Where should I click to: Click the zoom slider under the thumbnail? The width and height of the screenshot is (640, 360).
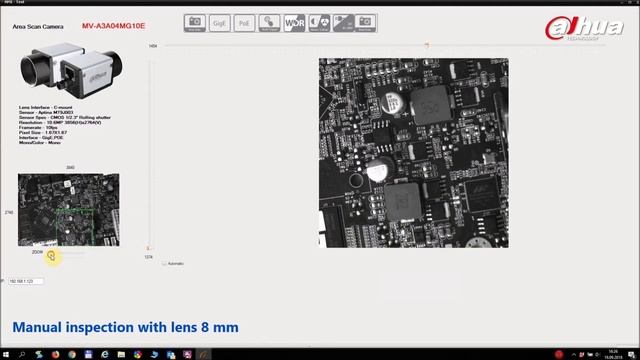65,253
